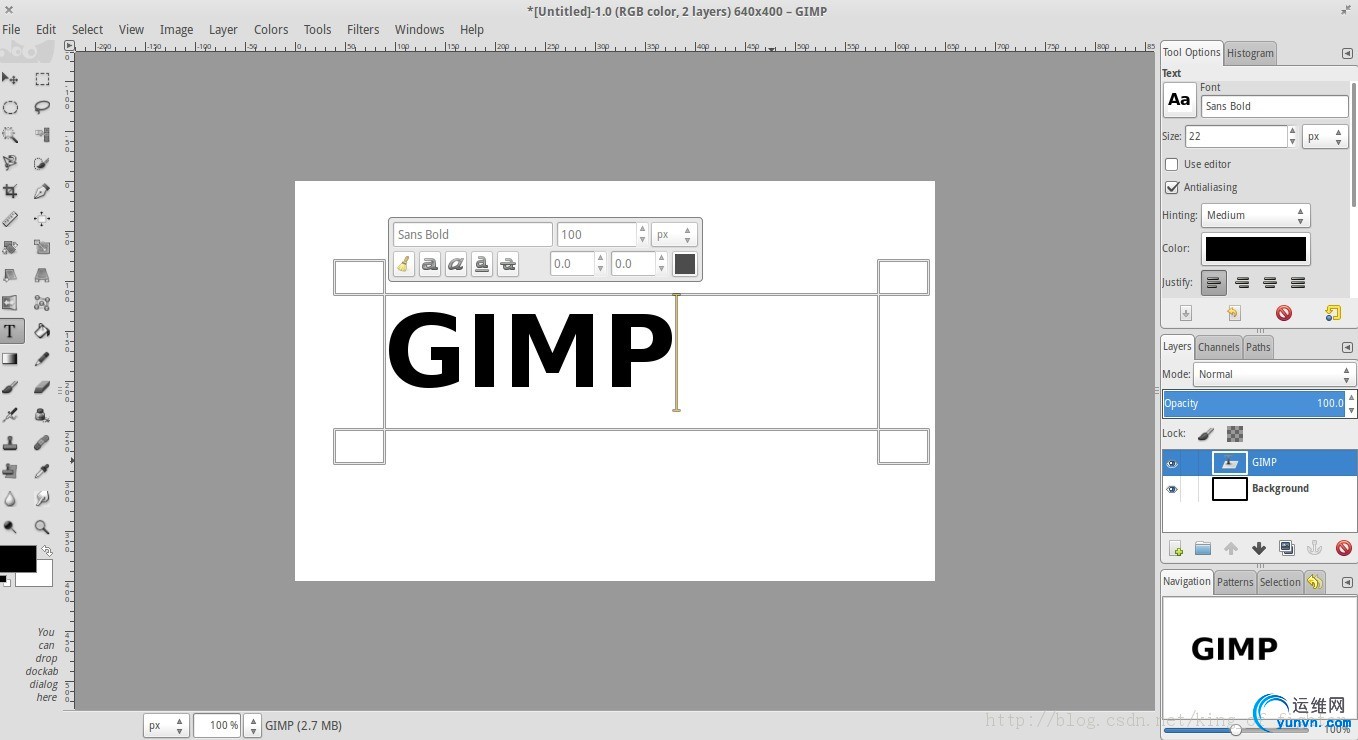
Task: Delete tool preset icon
Action: pyautogui.click(x=1284, y=313)
